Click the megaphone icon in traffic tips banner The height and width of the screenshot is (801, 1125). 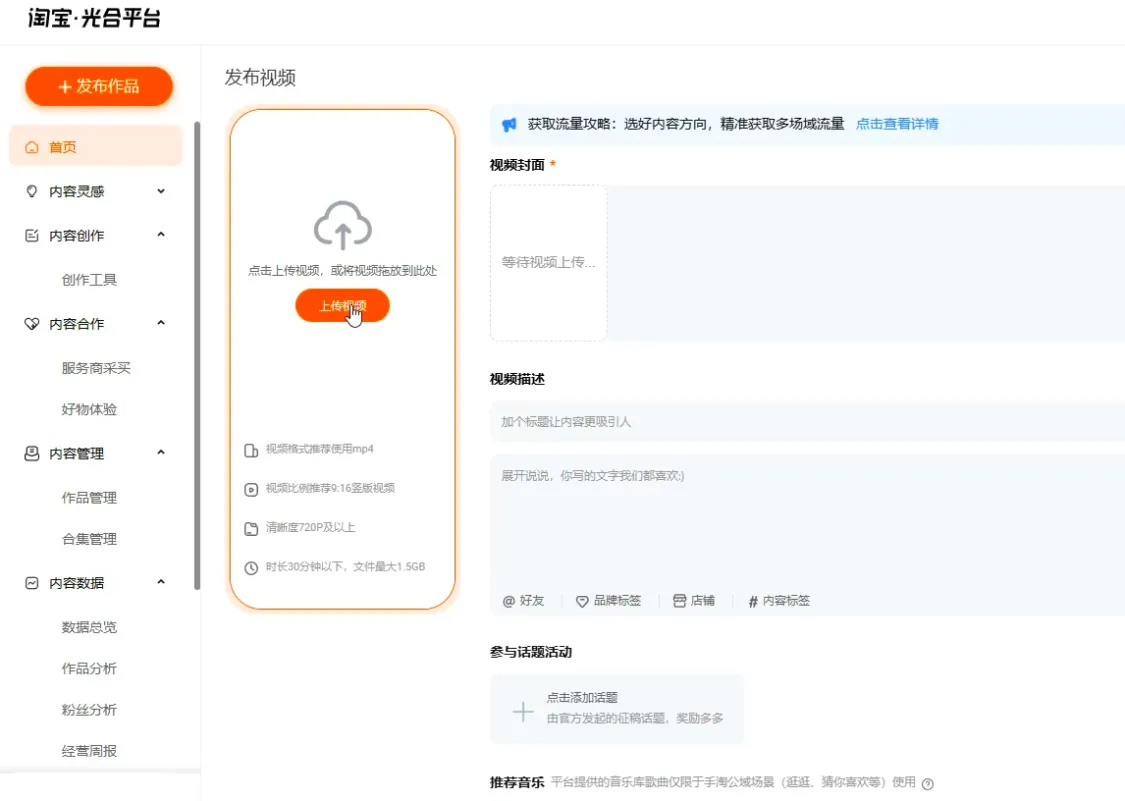coord(508,121)
